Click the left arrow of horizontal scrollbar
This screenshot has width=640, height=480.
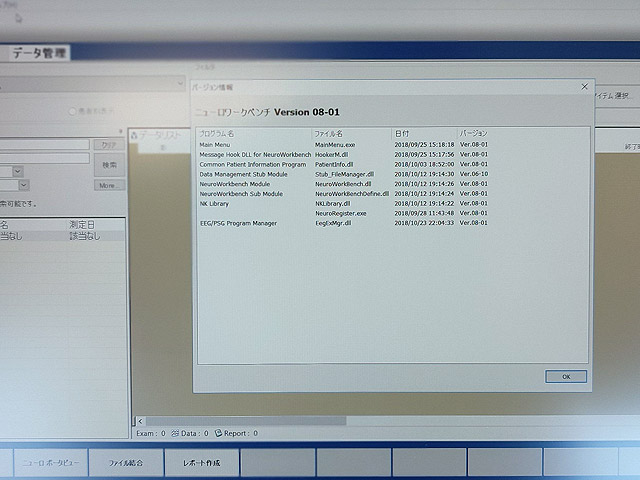click(140, 421)
